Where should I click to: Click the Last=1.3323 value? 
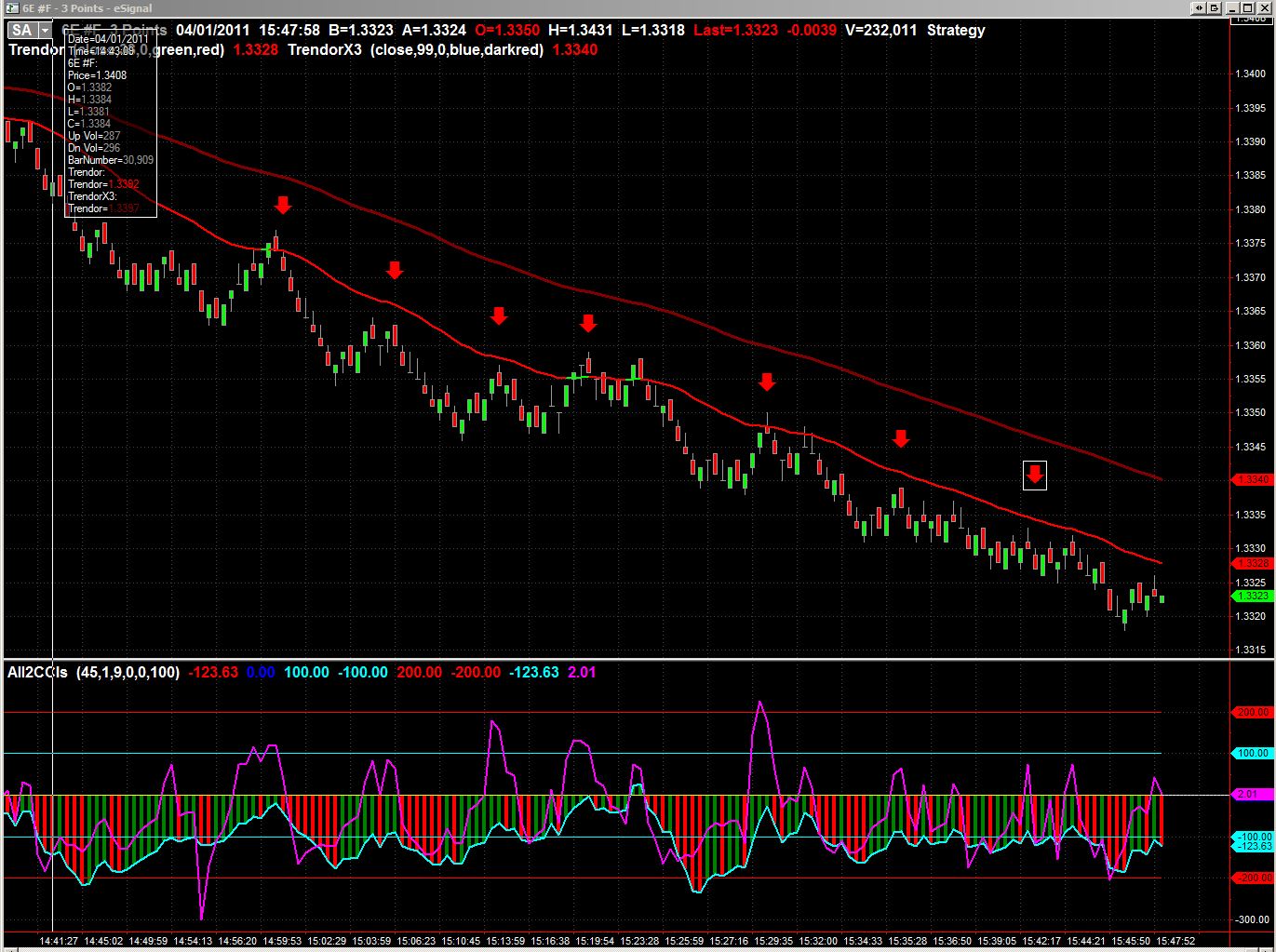(x=736, y=30)
